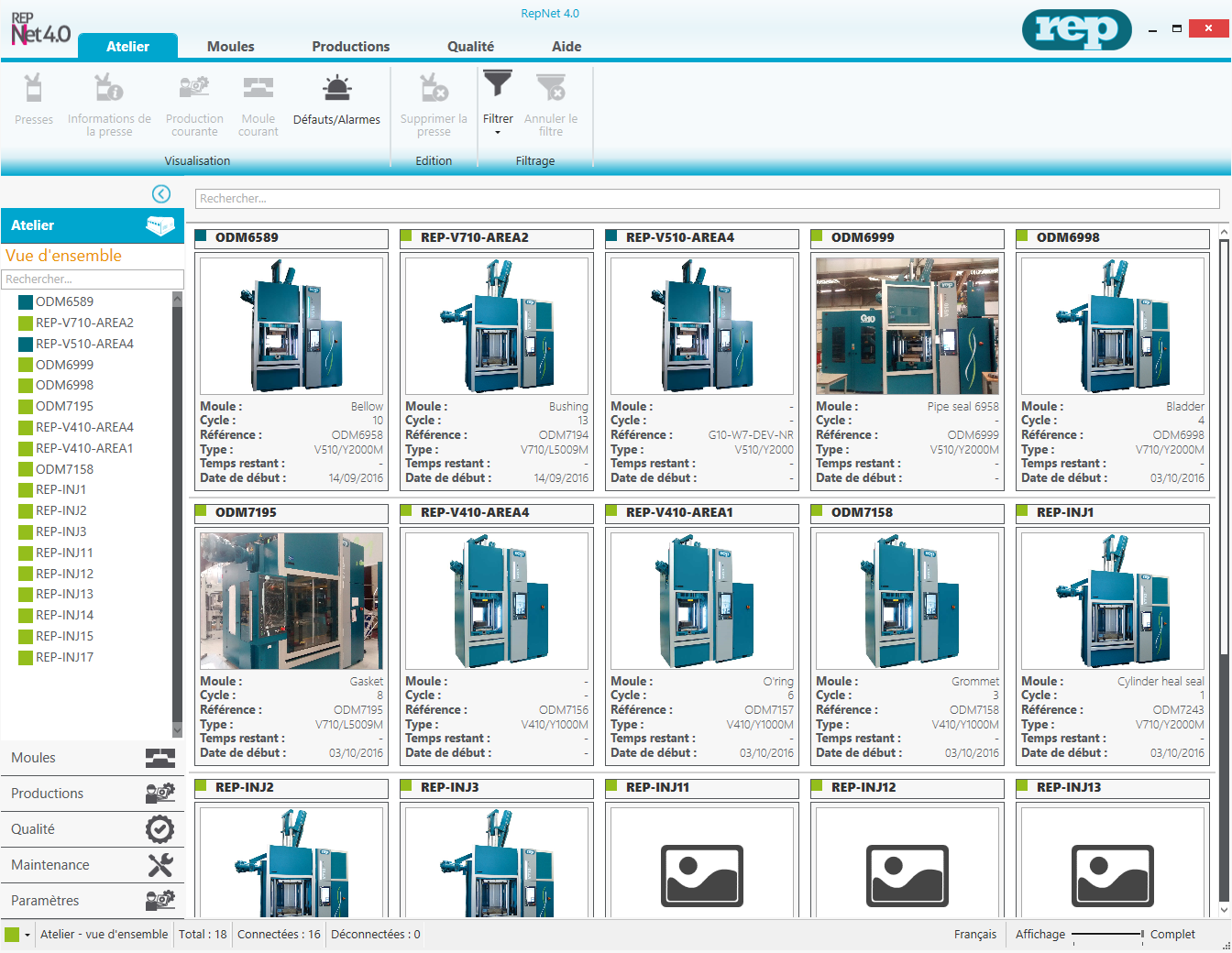
Task: Open the Filtrer dropdown arrow
Action: point(498,133)
